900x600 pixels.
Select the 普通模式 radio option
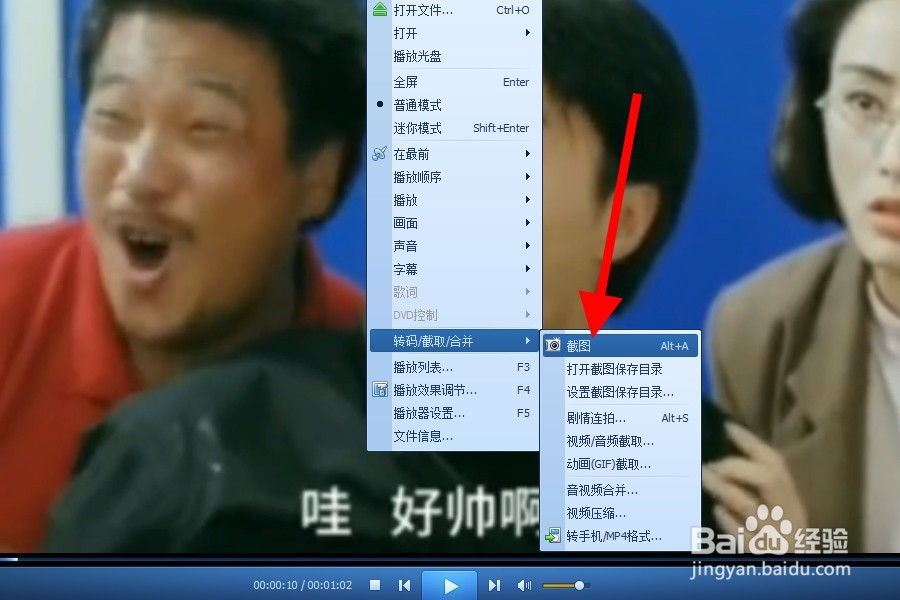click(453, 105)
